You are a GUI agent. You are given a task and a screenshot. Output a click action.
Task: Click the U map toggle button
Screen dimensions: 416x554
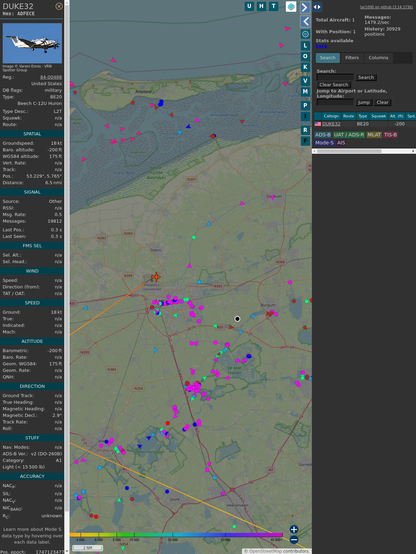pyautogui.click(x=249, y=6)
